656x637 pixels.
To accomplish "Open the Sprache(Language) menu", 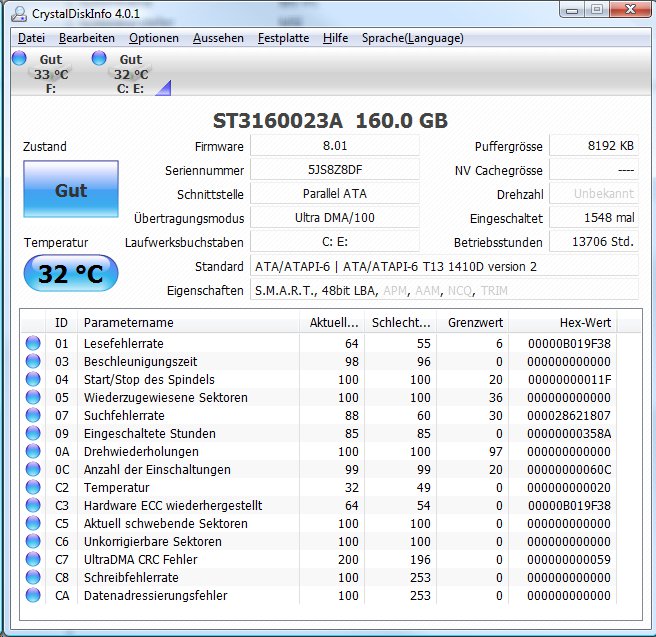I will pos(413,38).
